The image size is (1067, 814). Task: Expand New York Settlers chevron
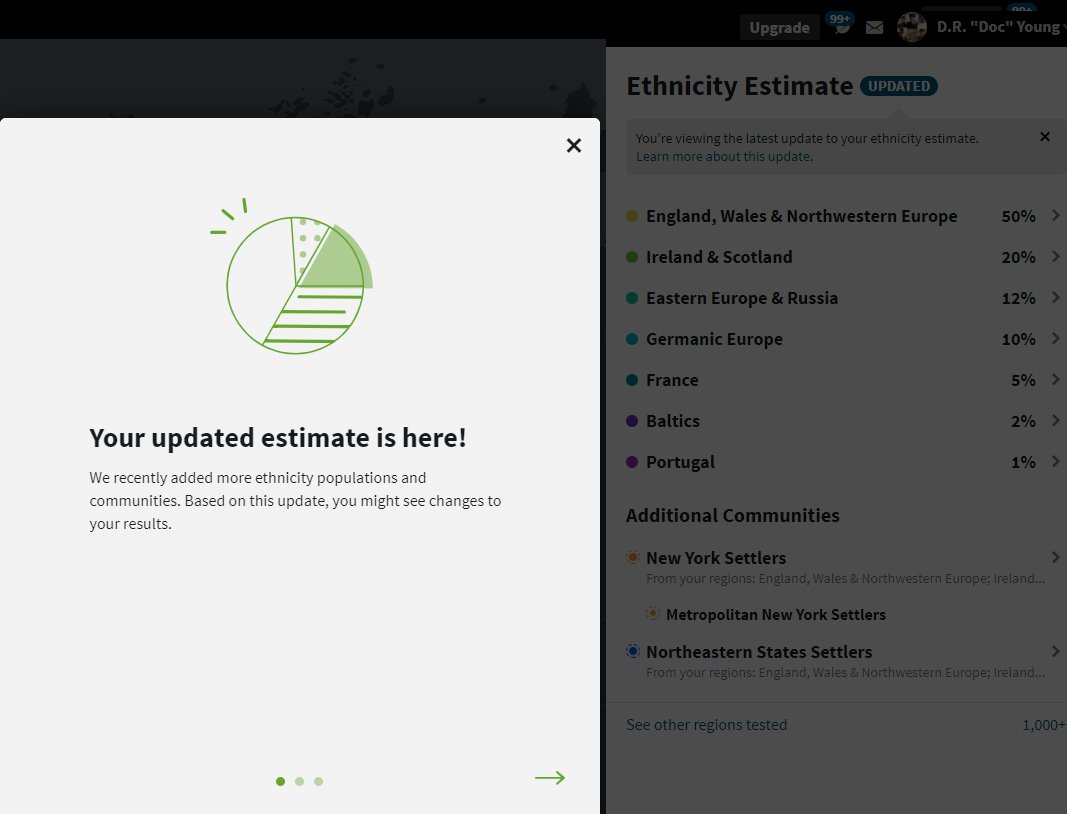[x=1055, y=557]
